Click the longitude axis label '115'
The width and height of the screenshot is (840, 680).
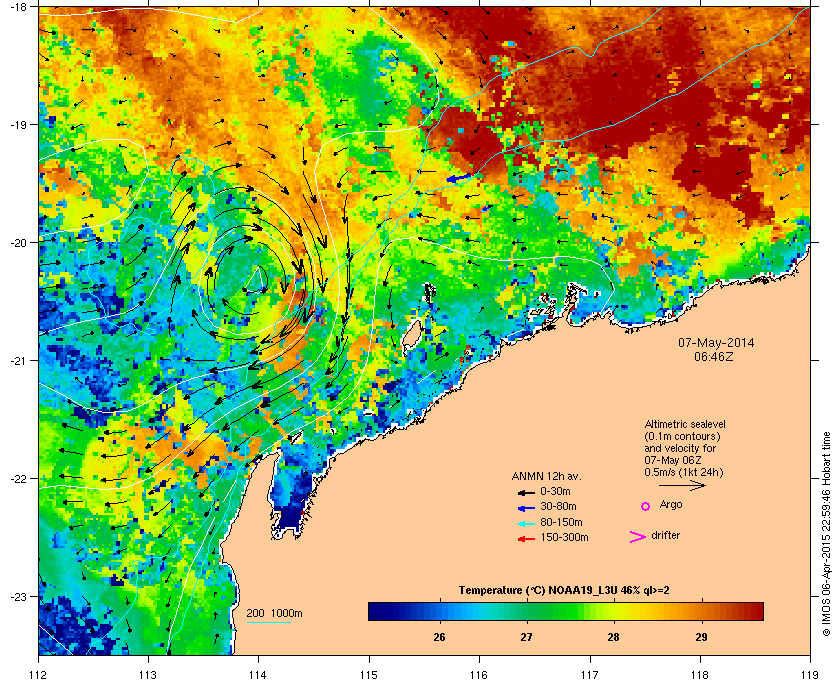coord(369,675)
